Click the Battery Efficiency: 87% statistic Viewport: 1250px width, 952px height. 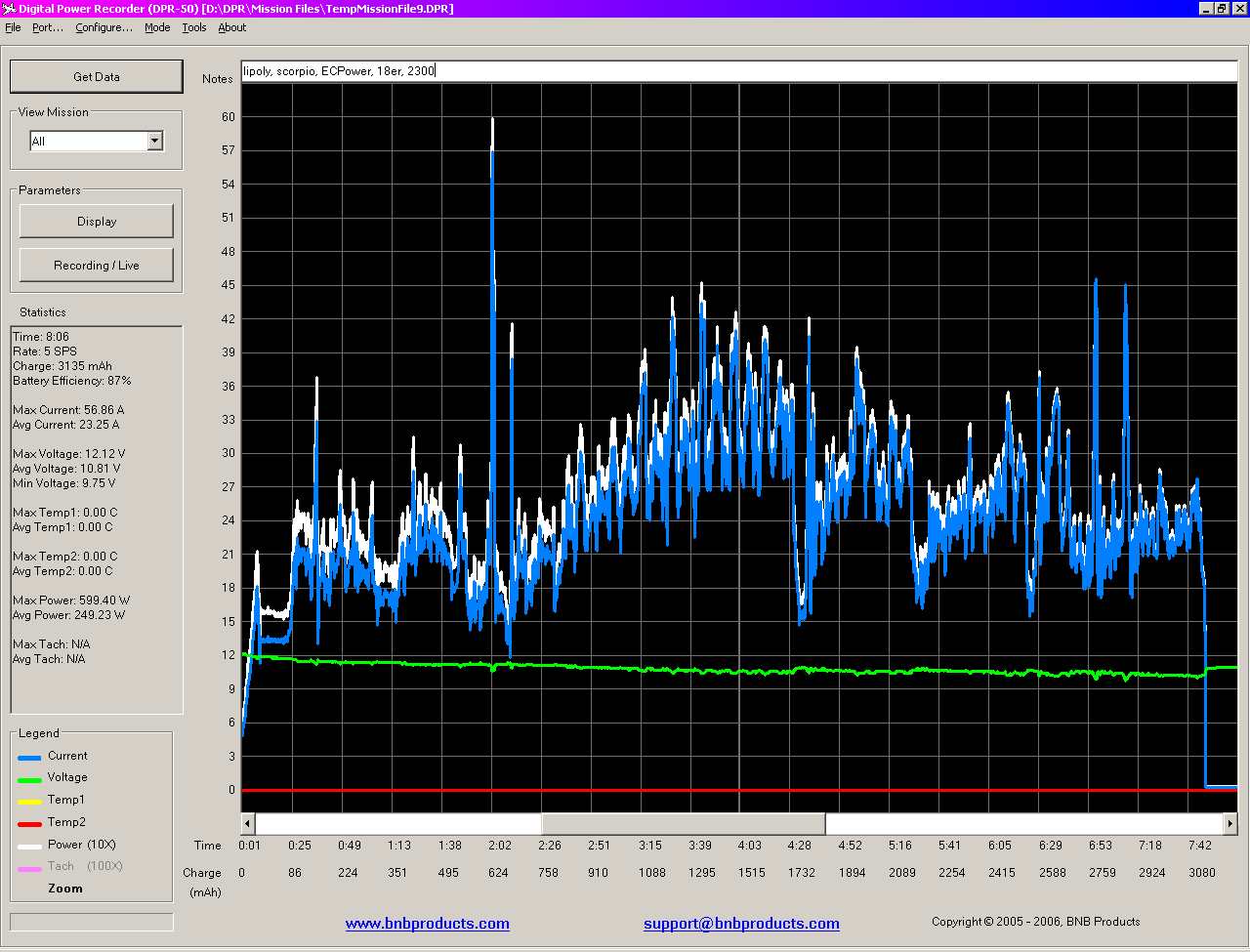click(x=71, y=380)
